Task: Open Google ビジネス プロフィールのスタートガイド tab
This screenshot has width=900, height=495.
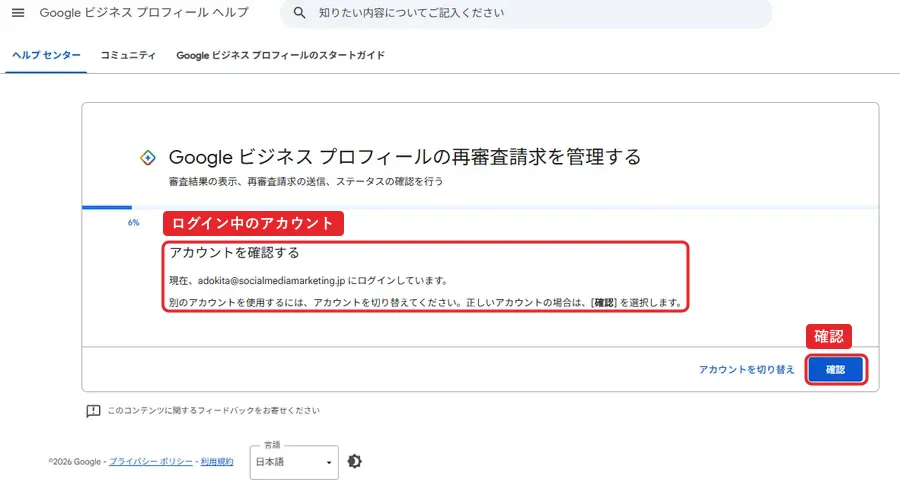Action: pyautogui.click(x=280, y=55)
